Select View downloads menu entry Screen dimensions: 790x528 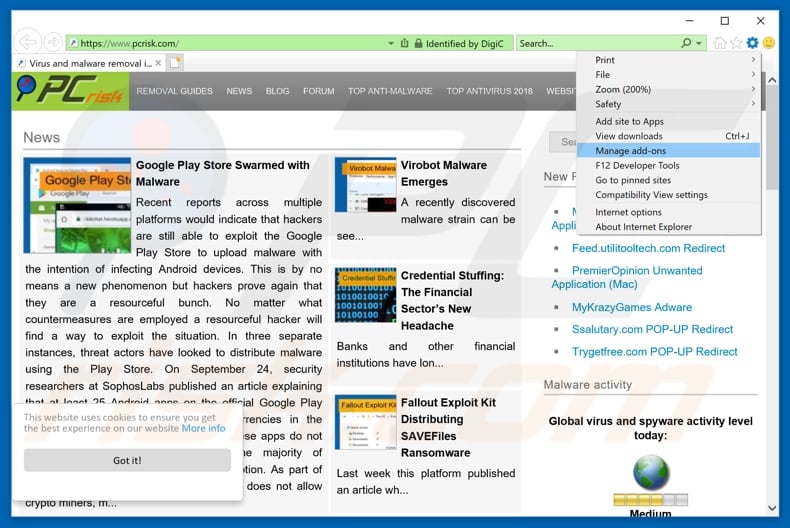click(668, 136)
